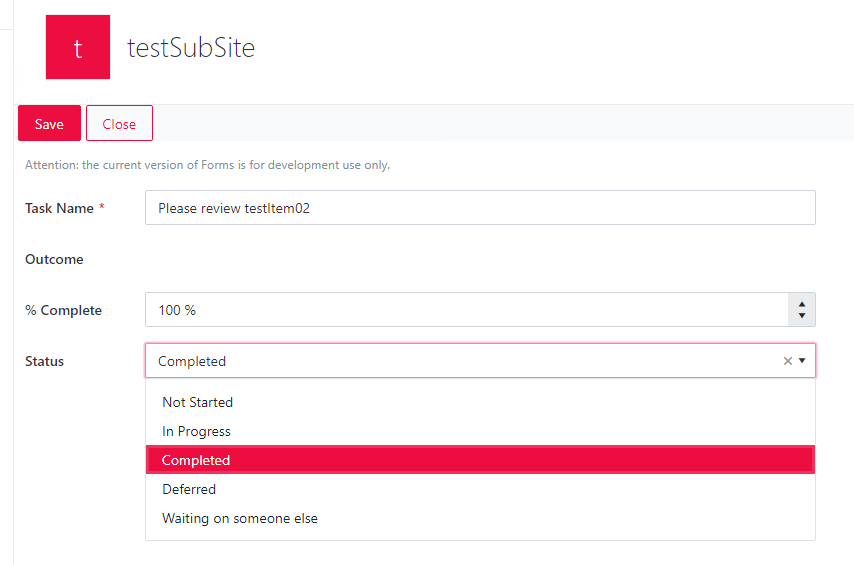
Task: Clear the Status selection with the x icon
Action: (x=787, y=361)
